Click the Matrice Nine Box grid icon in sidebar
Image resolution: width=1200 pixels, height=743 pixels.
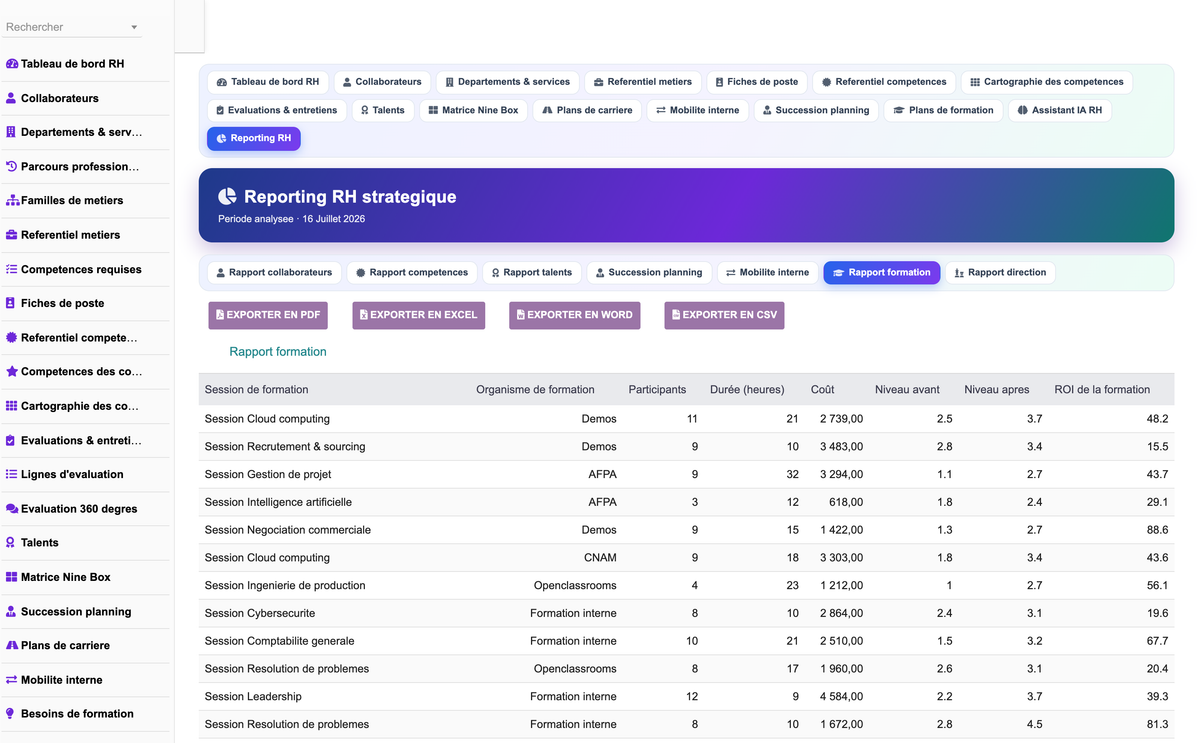[12, 577]
